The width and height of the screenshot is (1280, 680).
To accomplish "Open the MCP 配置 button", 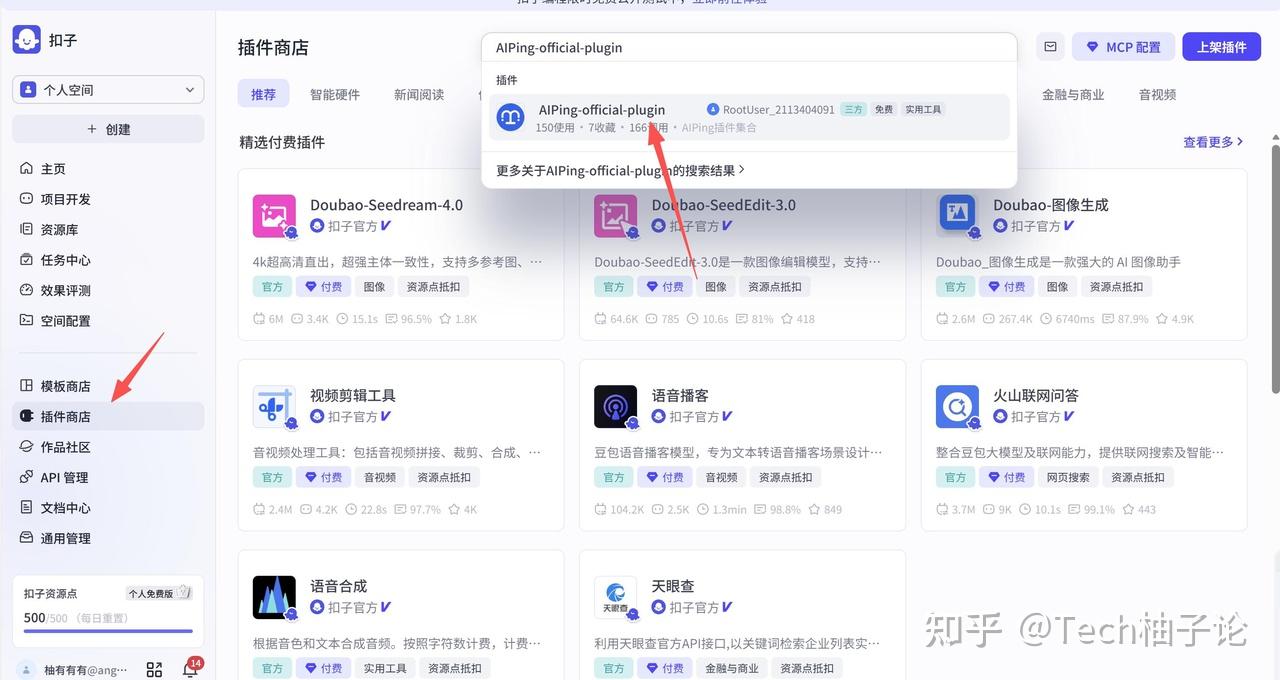I will click(x=1123, y=47).
